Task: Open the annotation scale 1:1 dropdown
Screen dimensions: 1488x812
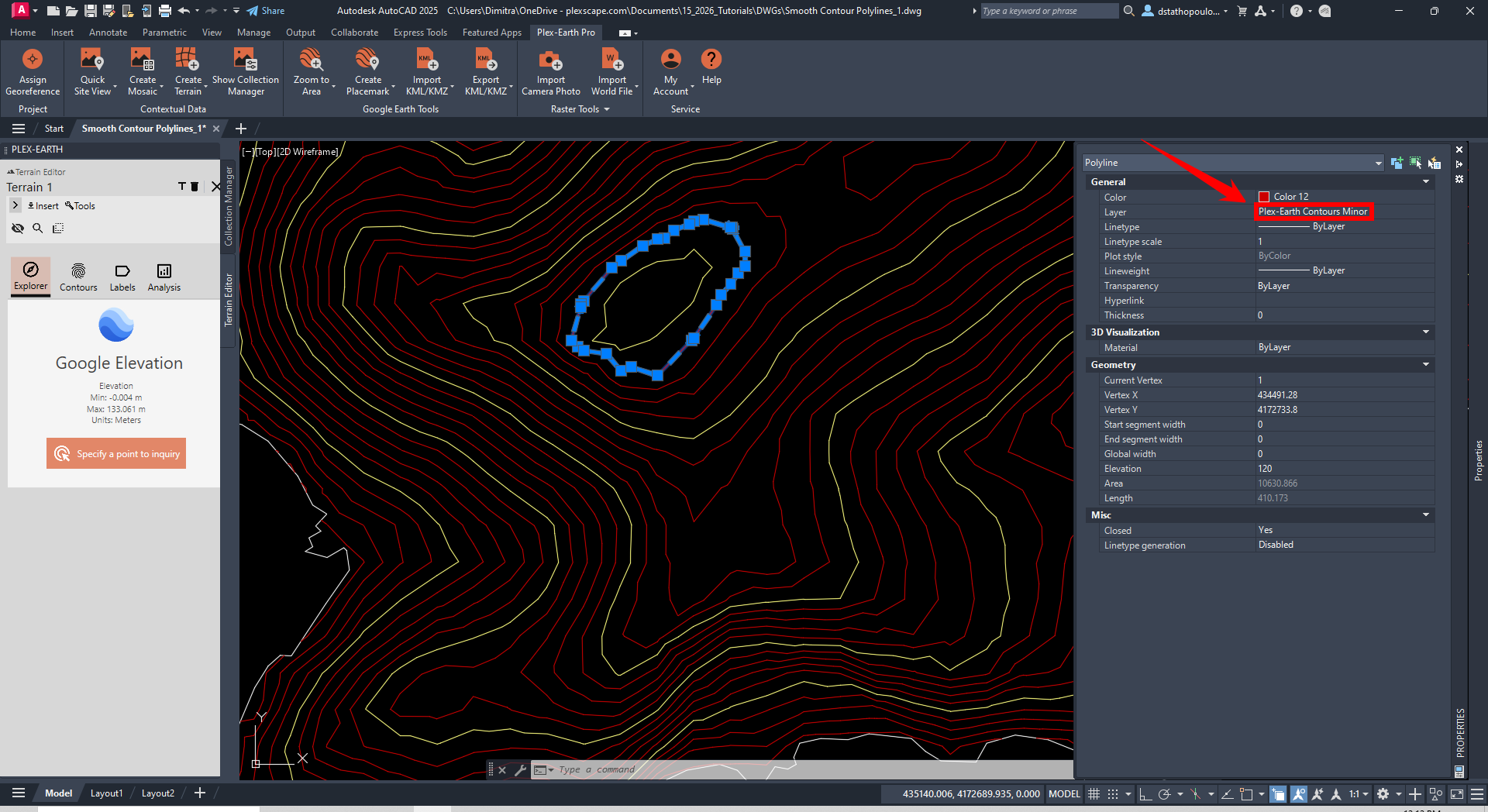Action: [1358, 793]
